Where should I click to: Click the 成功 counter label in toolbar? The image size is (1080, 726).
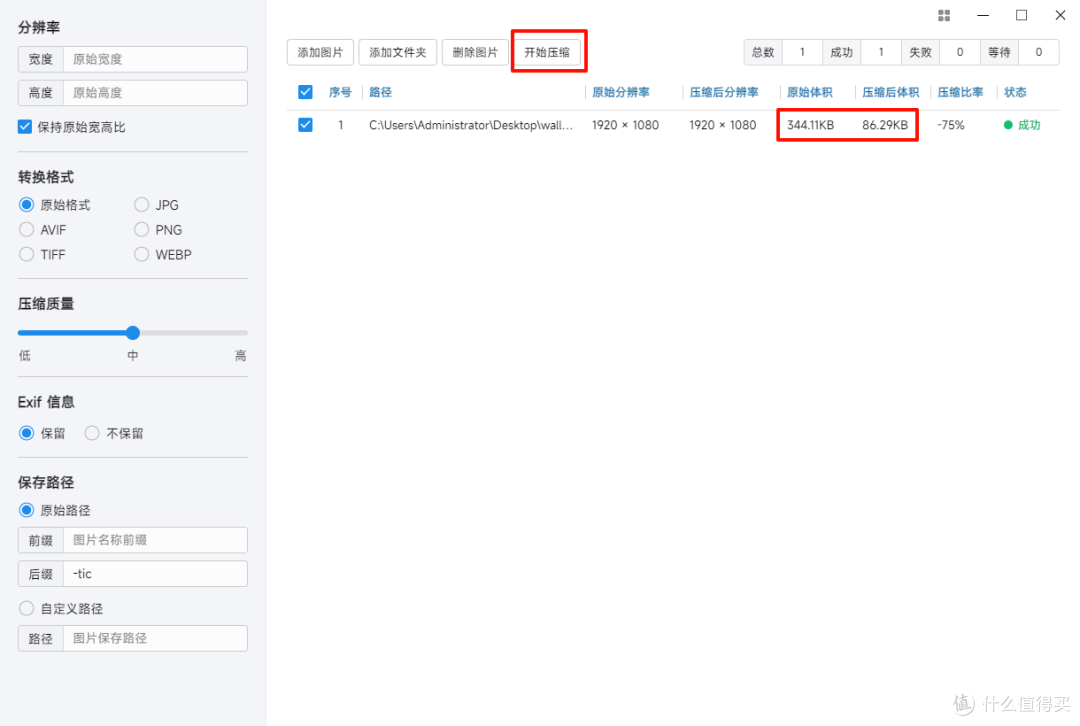[842, 52]
